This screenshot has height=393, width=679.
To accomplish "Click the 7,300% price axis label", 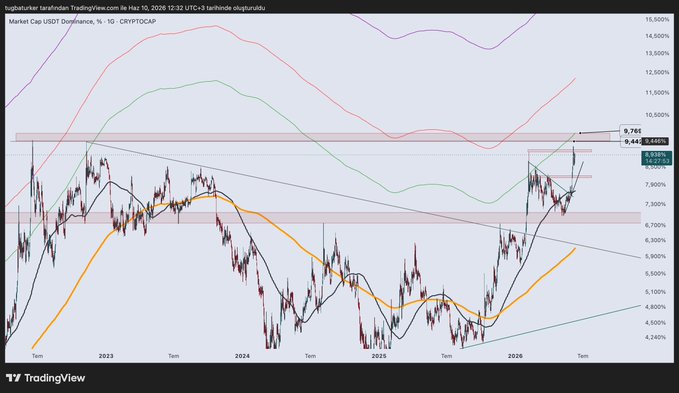I will (x=656, y=204).
